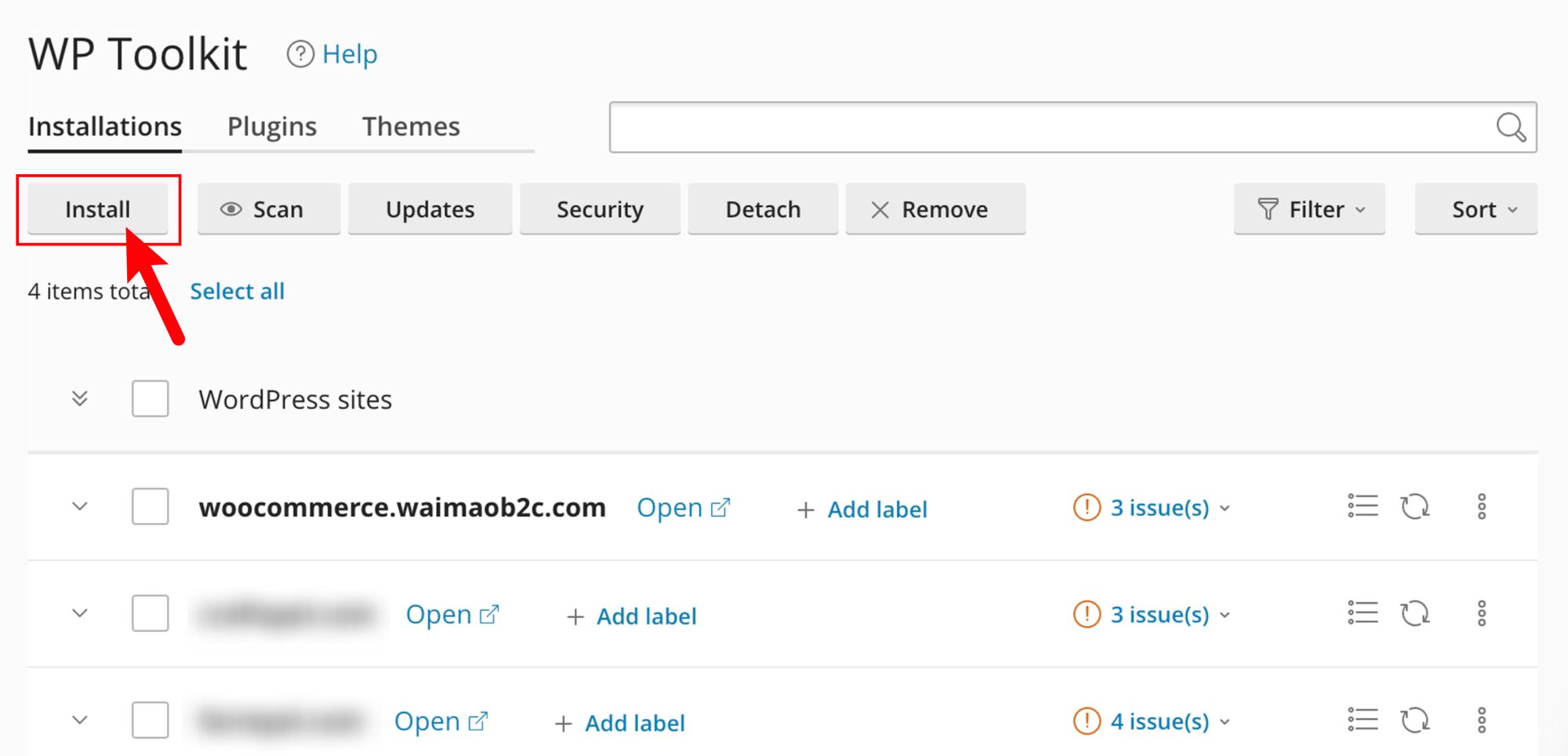Select the checkbox on the 4 issue(s) row
This screenshot has height=756, width=1568.
click(x=150, y=720)
